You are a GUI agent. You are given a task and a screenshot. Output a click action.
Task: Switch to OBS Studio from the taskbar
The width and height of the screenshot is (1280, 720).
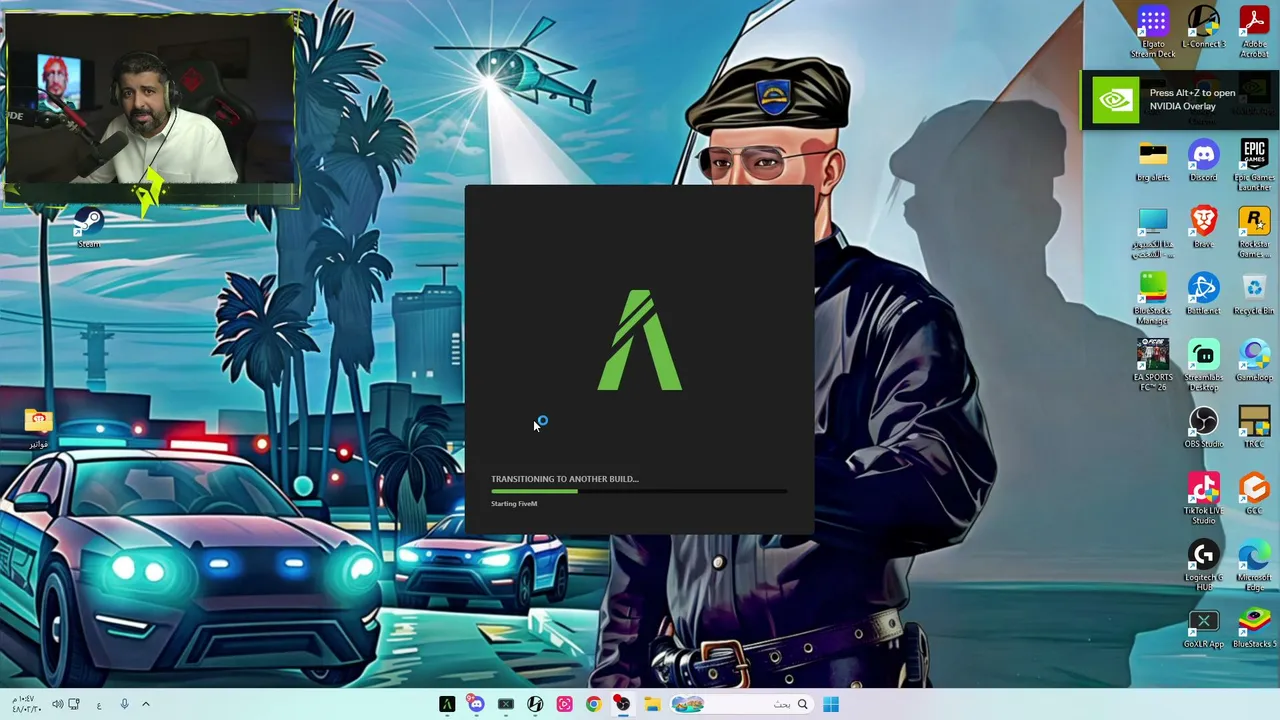pos(622,704)
